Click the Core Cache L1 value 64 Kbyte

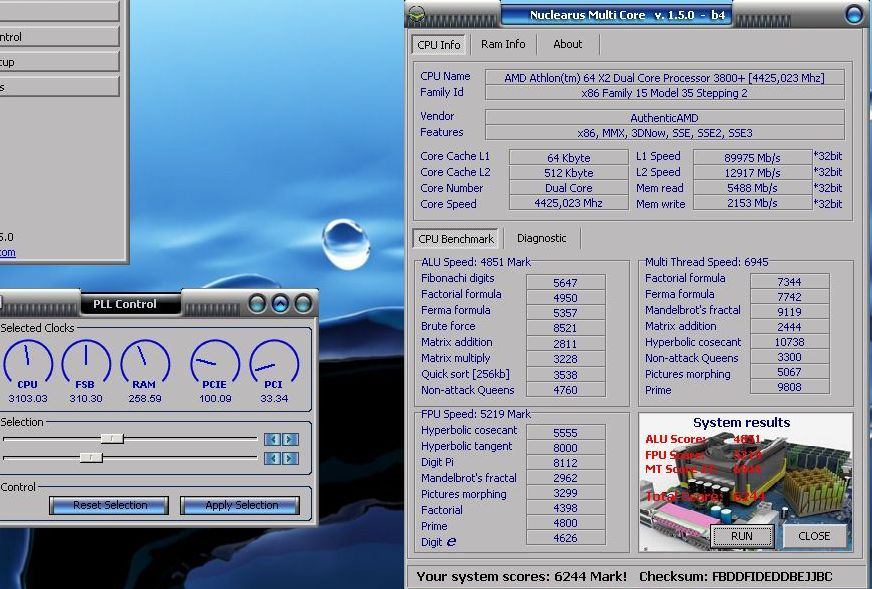click(568, 157)
